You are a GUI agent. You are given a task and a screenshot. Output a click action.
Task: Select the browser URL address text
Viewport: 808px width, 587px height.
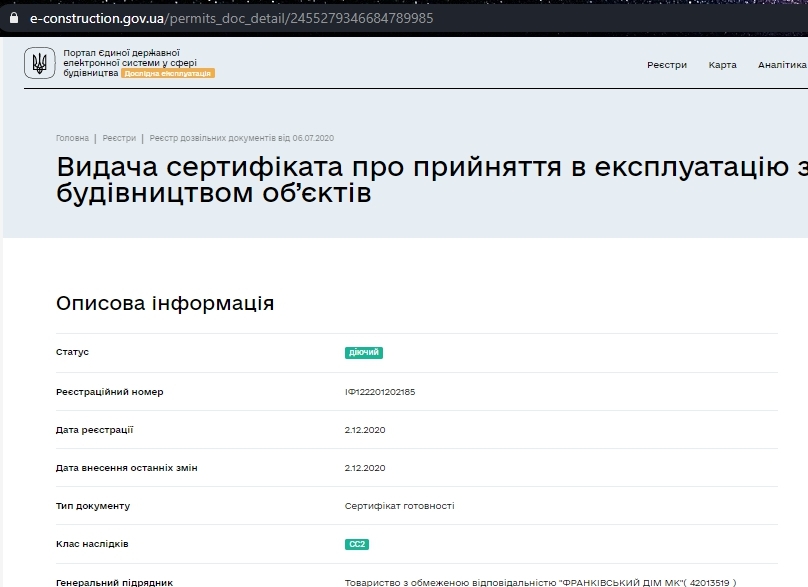(231, 19)
